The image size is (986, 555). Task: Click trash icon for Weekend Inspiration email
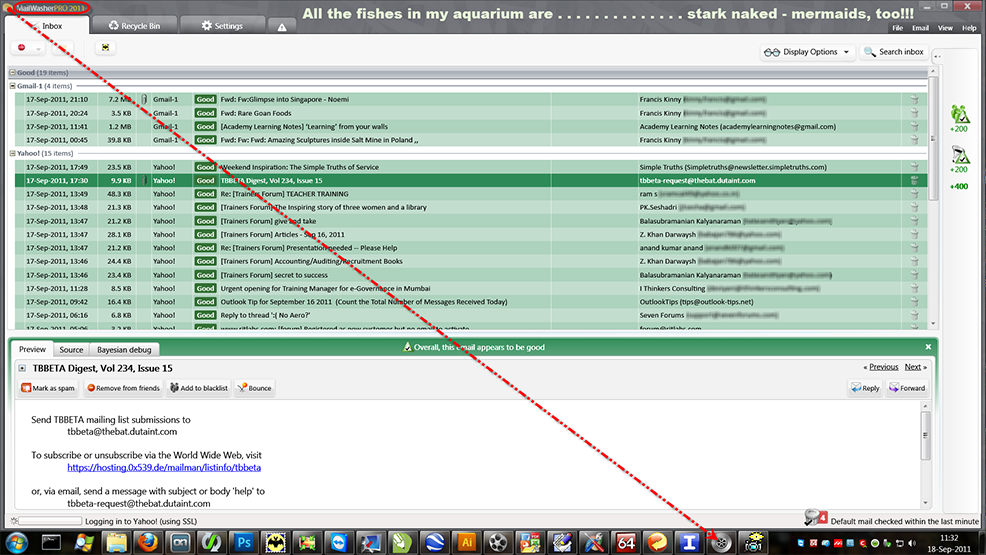coord(914,167)
